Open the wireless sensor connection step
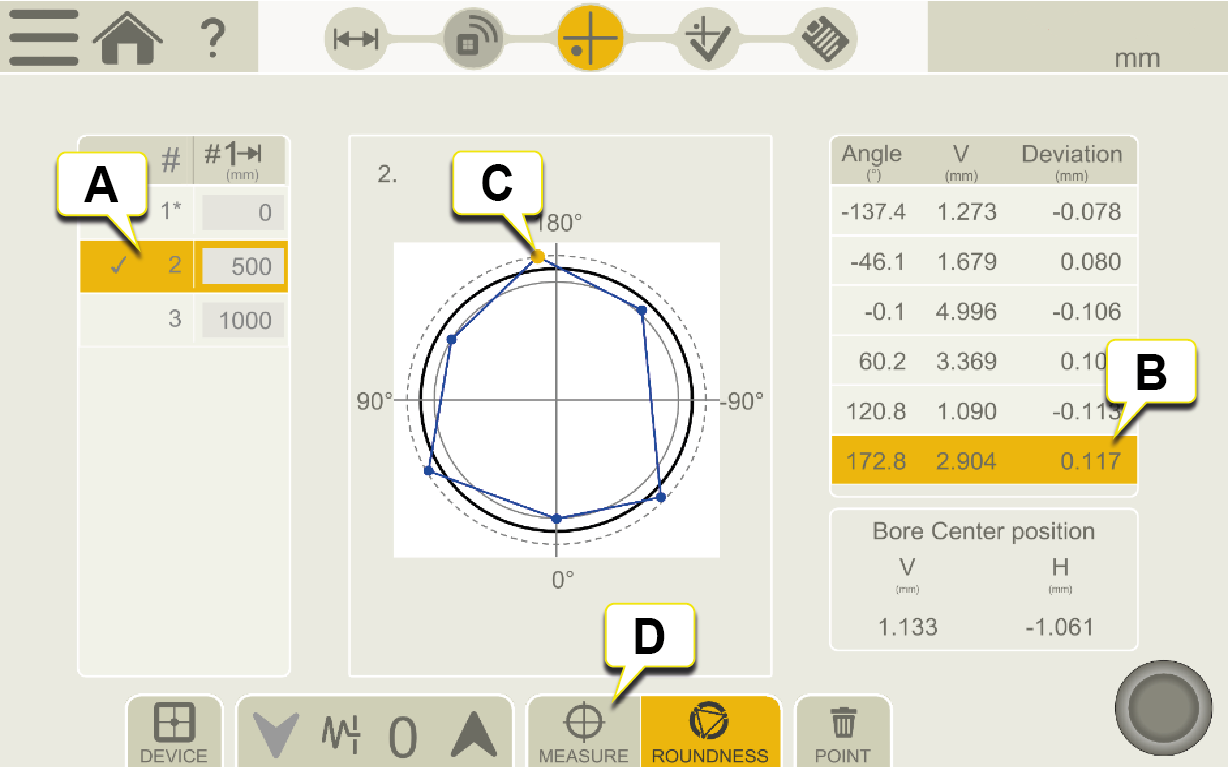 coord(473,39)
